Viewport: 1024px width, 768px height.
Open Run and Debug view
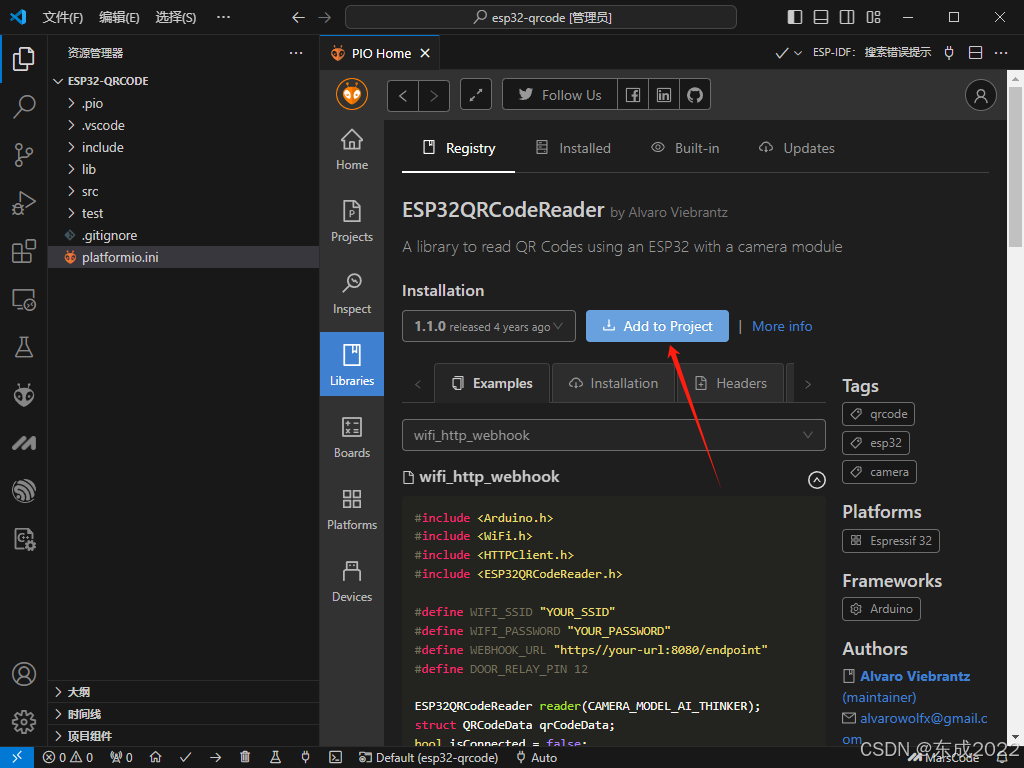click(x=24, y=203)
